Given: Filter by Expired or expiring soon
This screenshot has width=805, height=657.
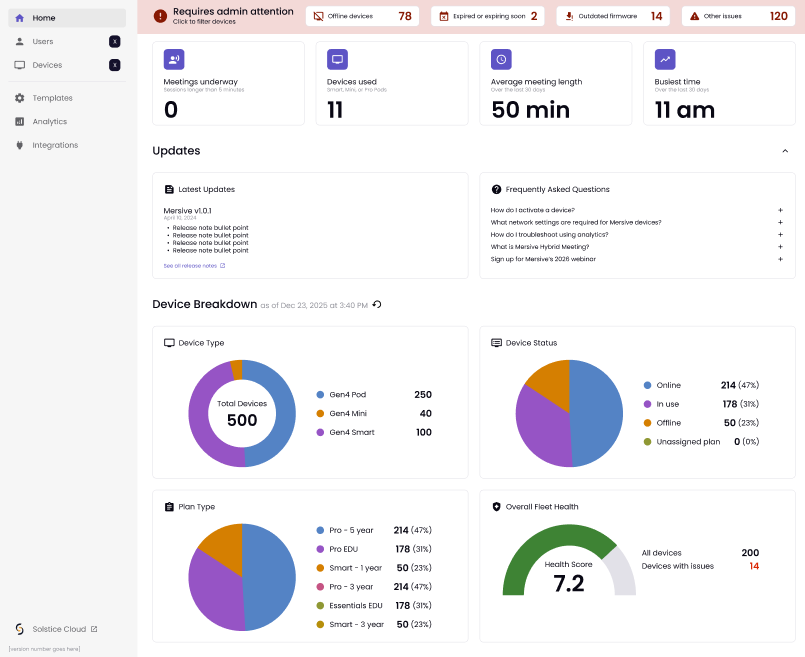Looking at the screenshot, I should (488, 16).
